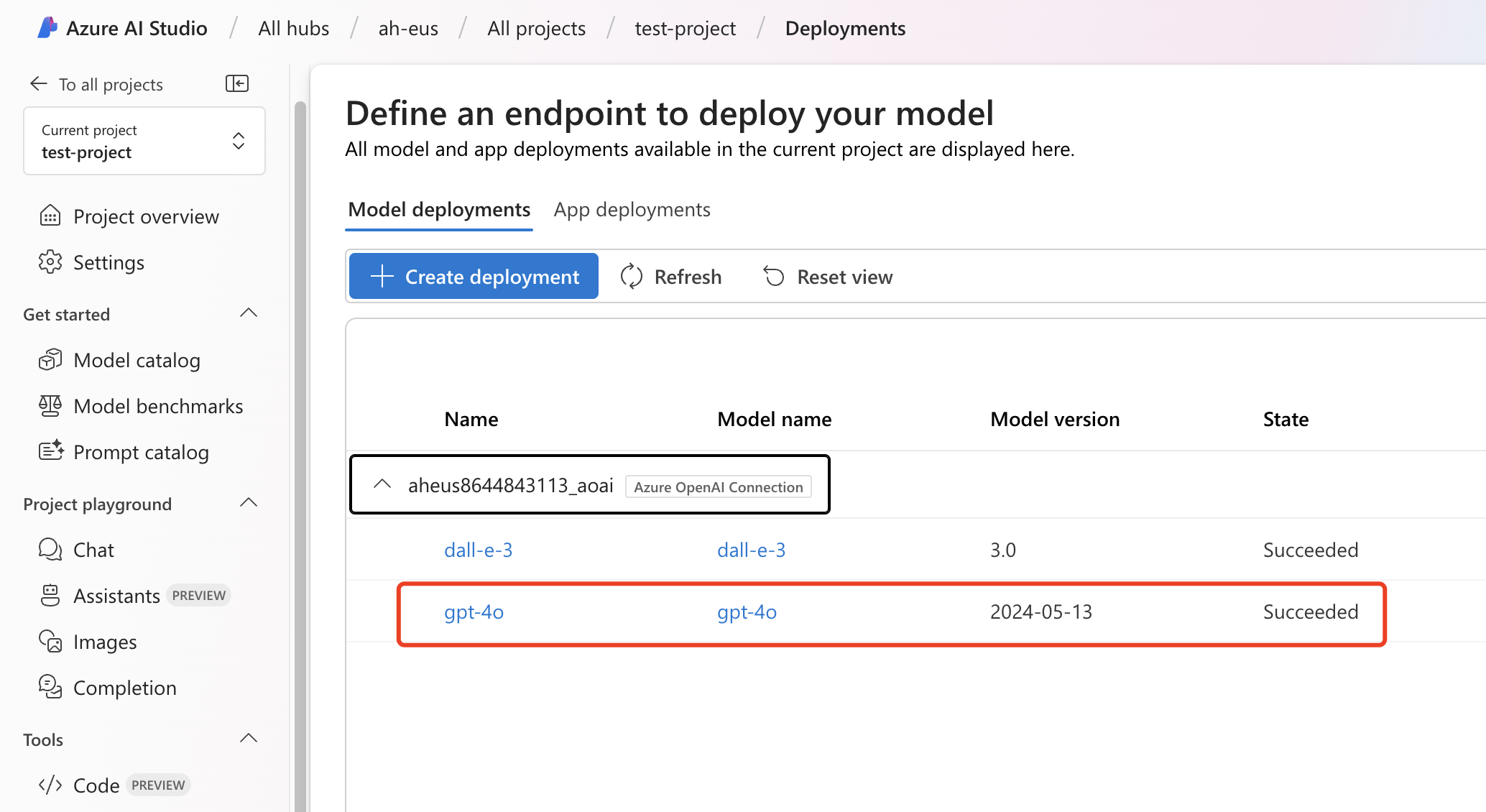
Task: Click the Refresh button label
Action: 688,277
